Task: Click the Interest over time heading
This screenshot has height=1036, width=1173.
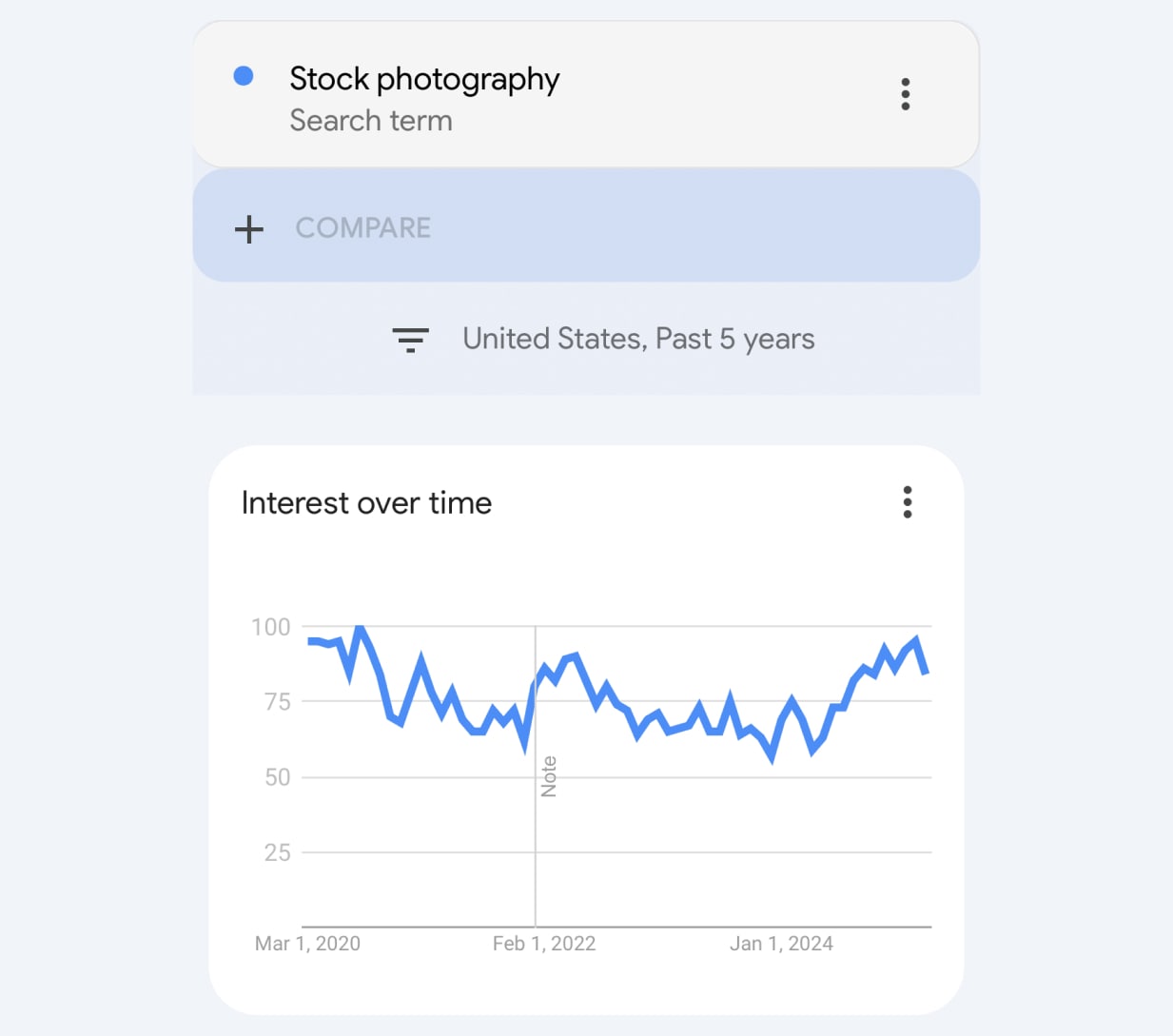Action: (x=366, y=502)
